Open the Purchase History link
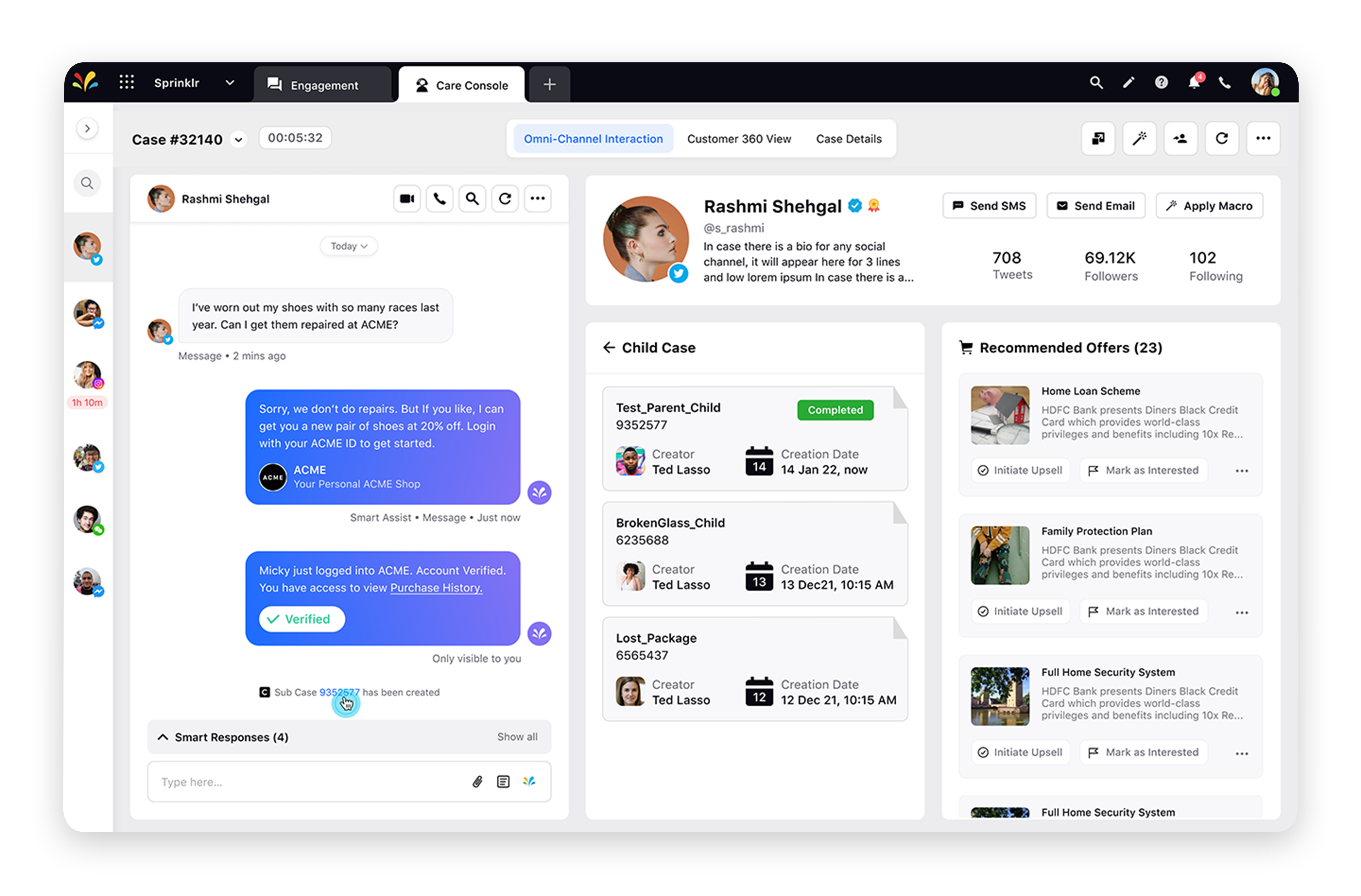Viewport: 1361px width, 896px height. pyautogui.click(x=436, y=588)
